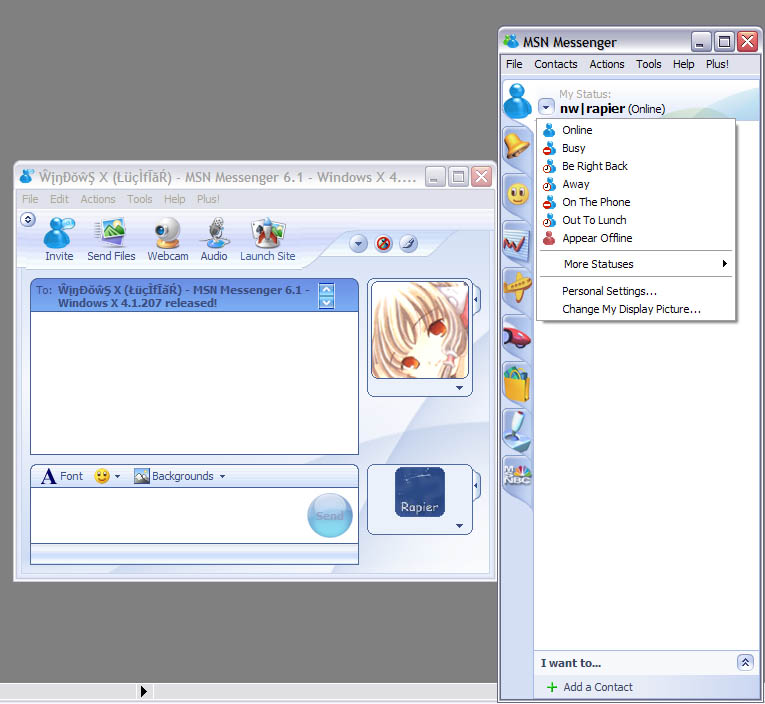Open Actions menu in MSN Messenger window
Viewport: 765px width, 704px height.
click(606, 64)
